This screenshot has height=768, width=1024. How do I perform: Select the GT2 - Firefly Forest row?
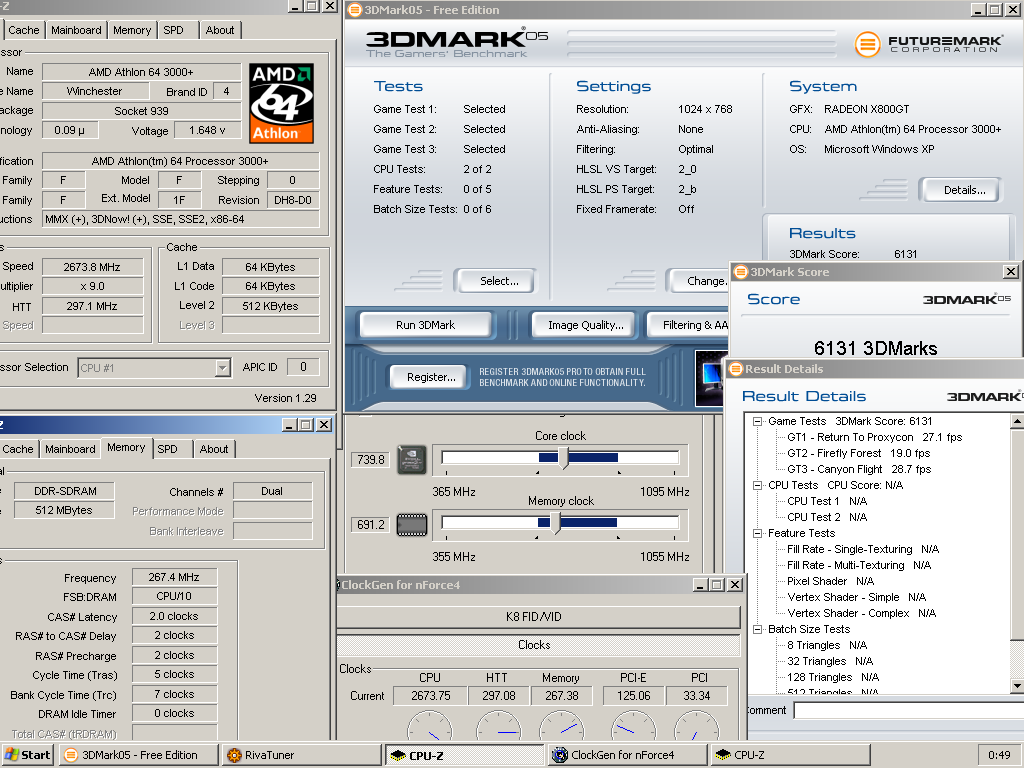(x=859, y=453)
